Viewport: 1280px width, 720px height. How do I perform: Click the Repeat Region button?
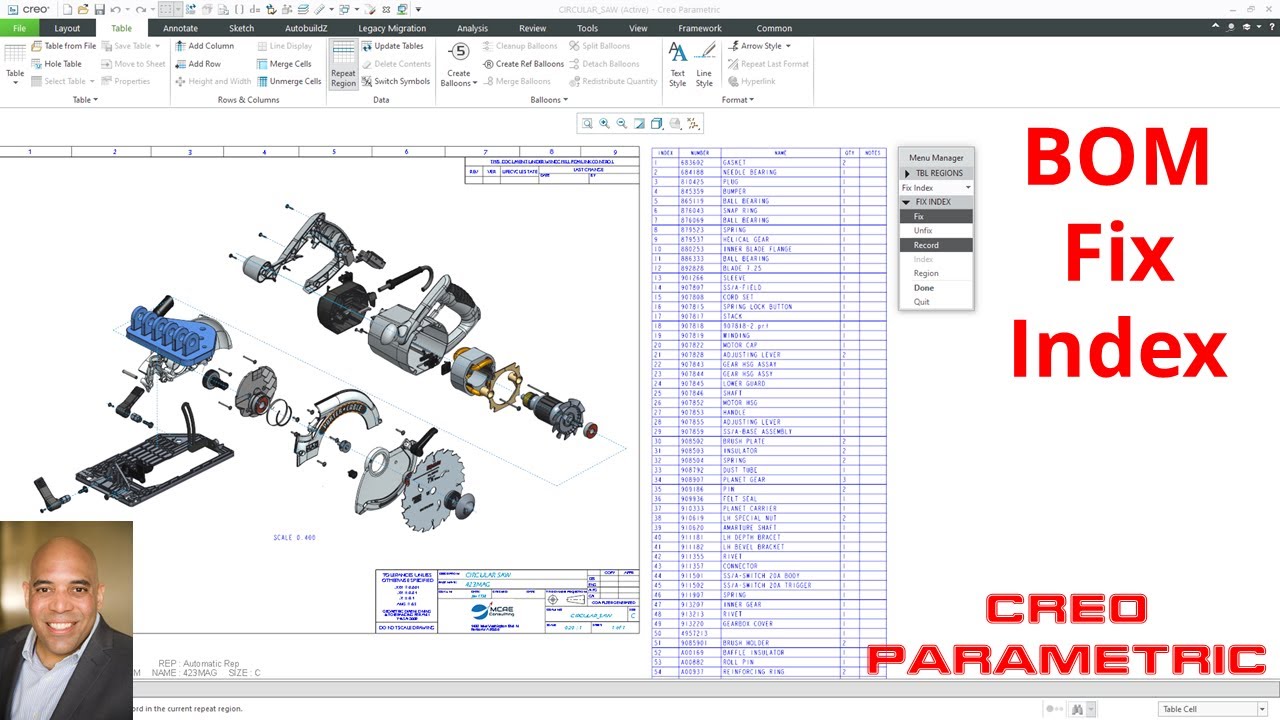tap(343, 65)
